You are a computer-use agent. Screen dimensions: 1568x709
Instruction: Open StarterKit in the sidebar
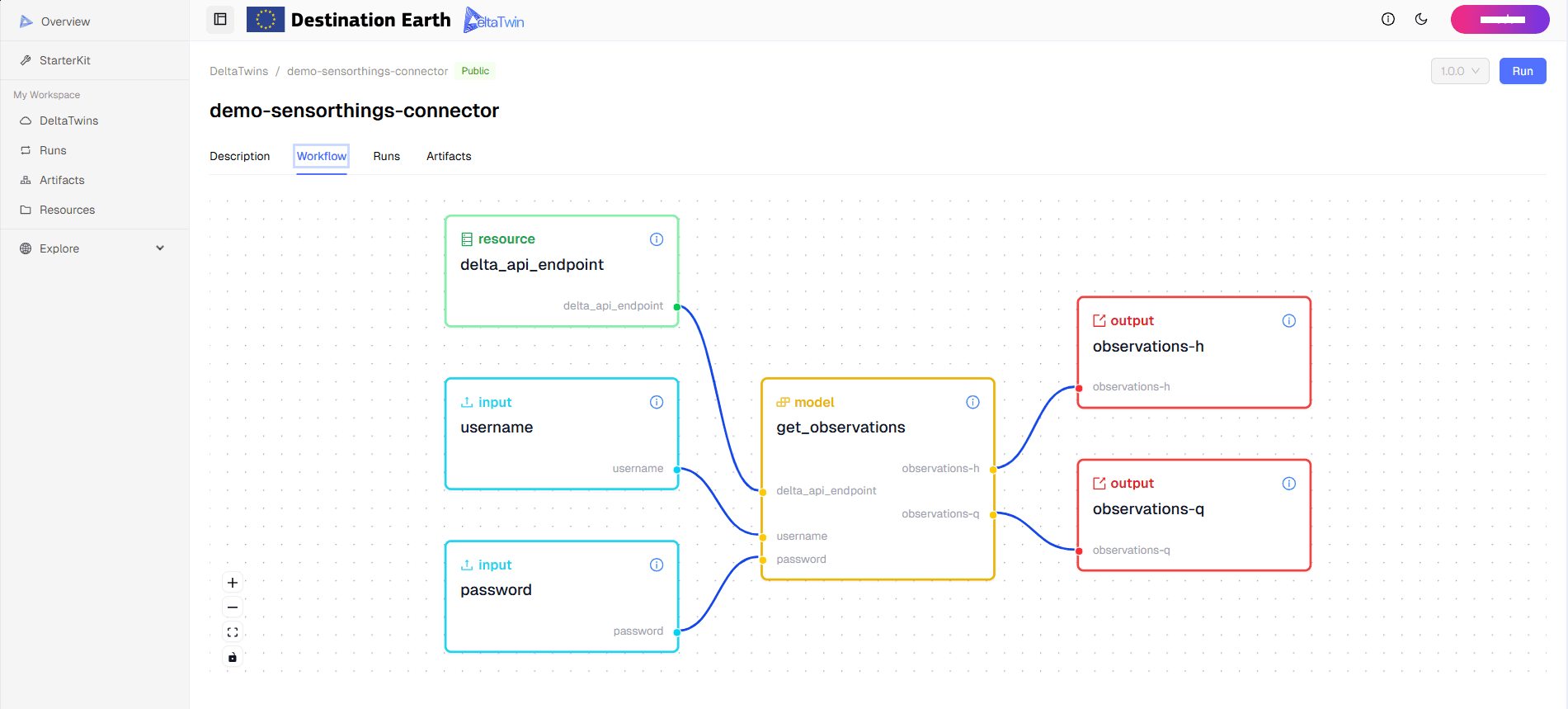pos(64,60)
